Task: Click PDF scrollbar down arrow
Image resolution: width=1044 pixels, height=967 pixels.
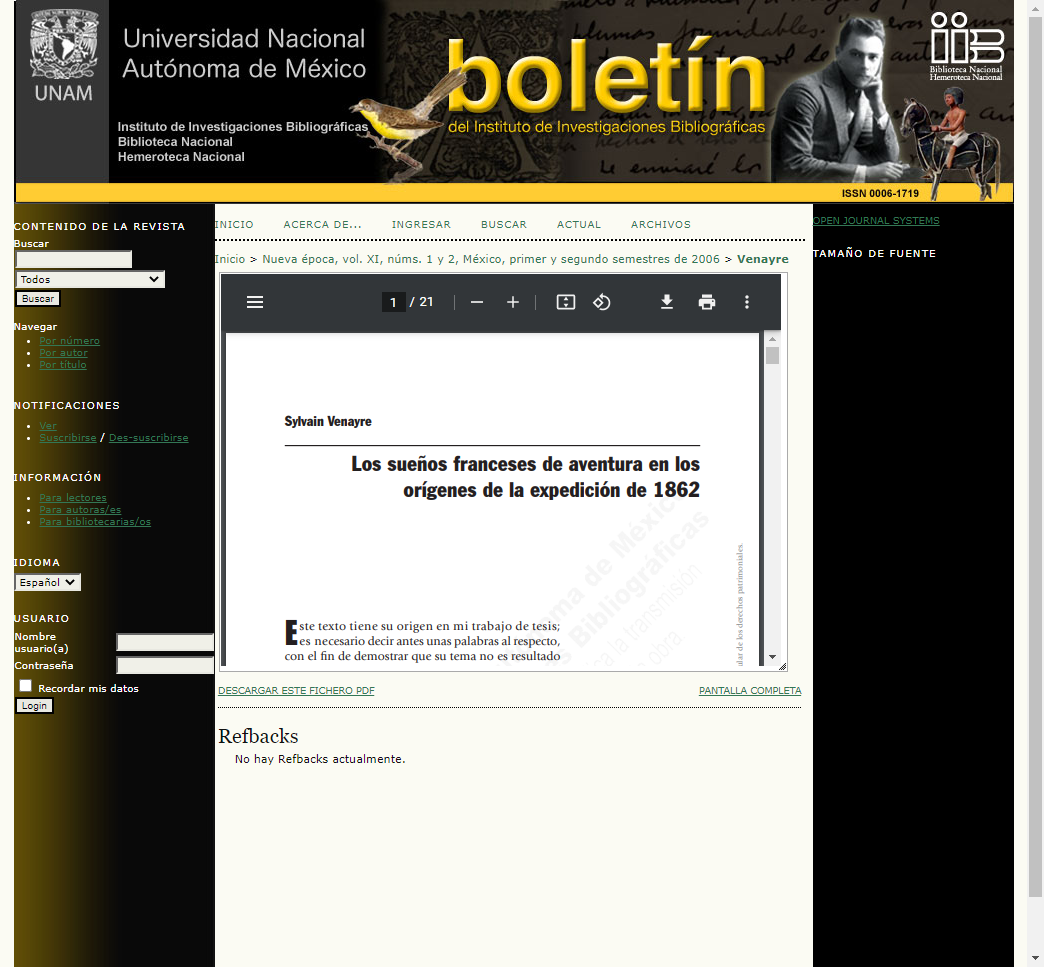Action: (772, 657)
